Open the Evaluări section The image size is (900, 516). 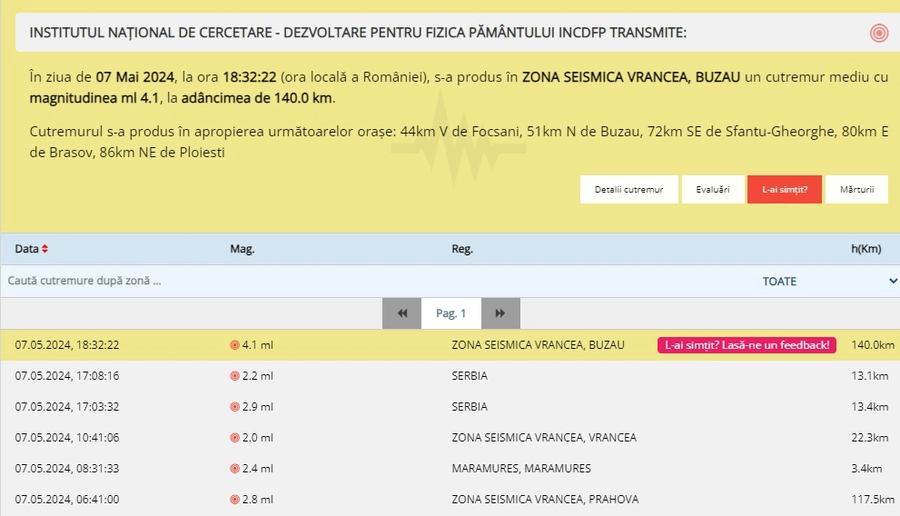(x=712, y=189)
